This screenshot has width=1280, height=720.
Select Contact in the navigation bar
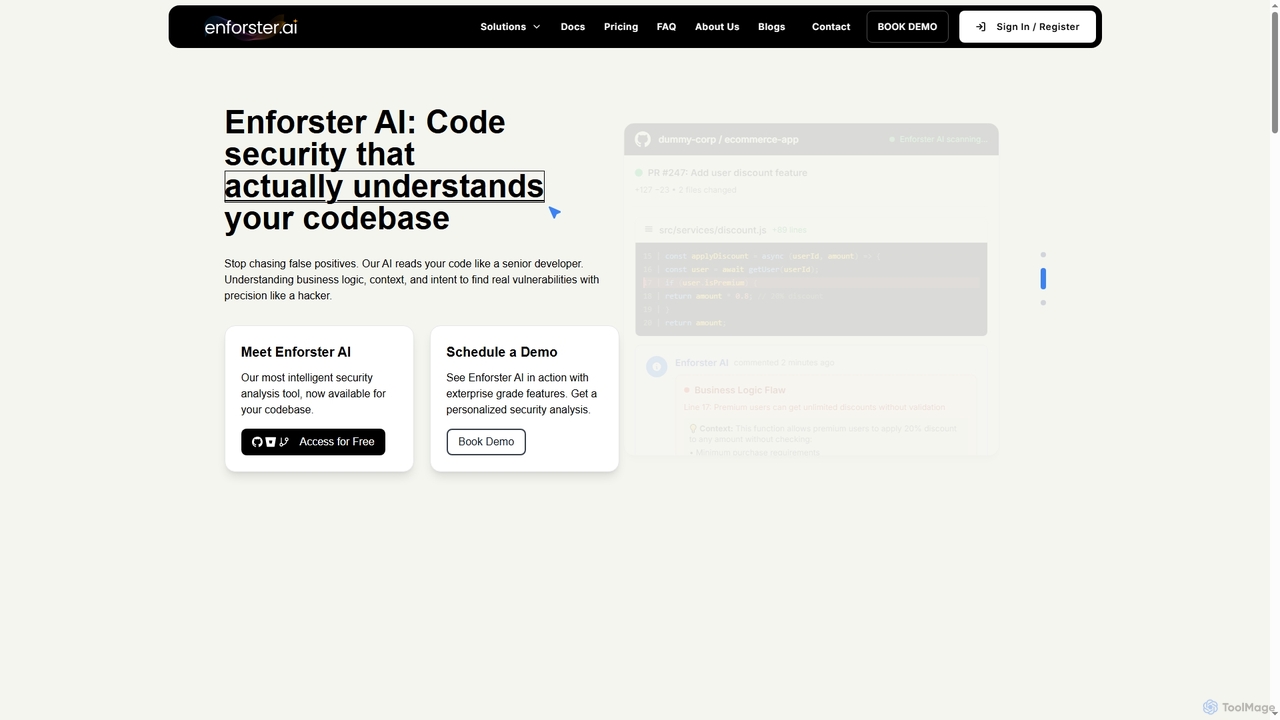pyautogui.click(x=831, y=27)
